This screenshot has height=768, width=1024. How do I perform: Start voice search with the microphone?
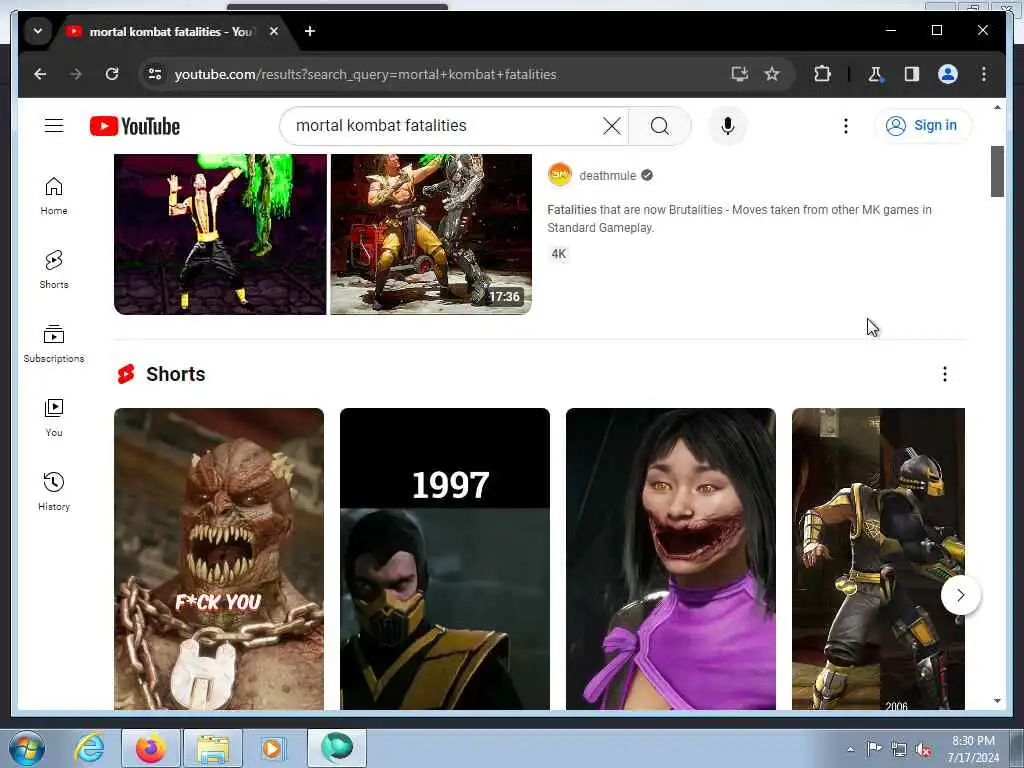point(728,125)
